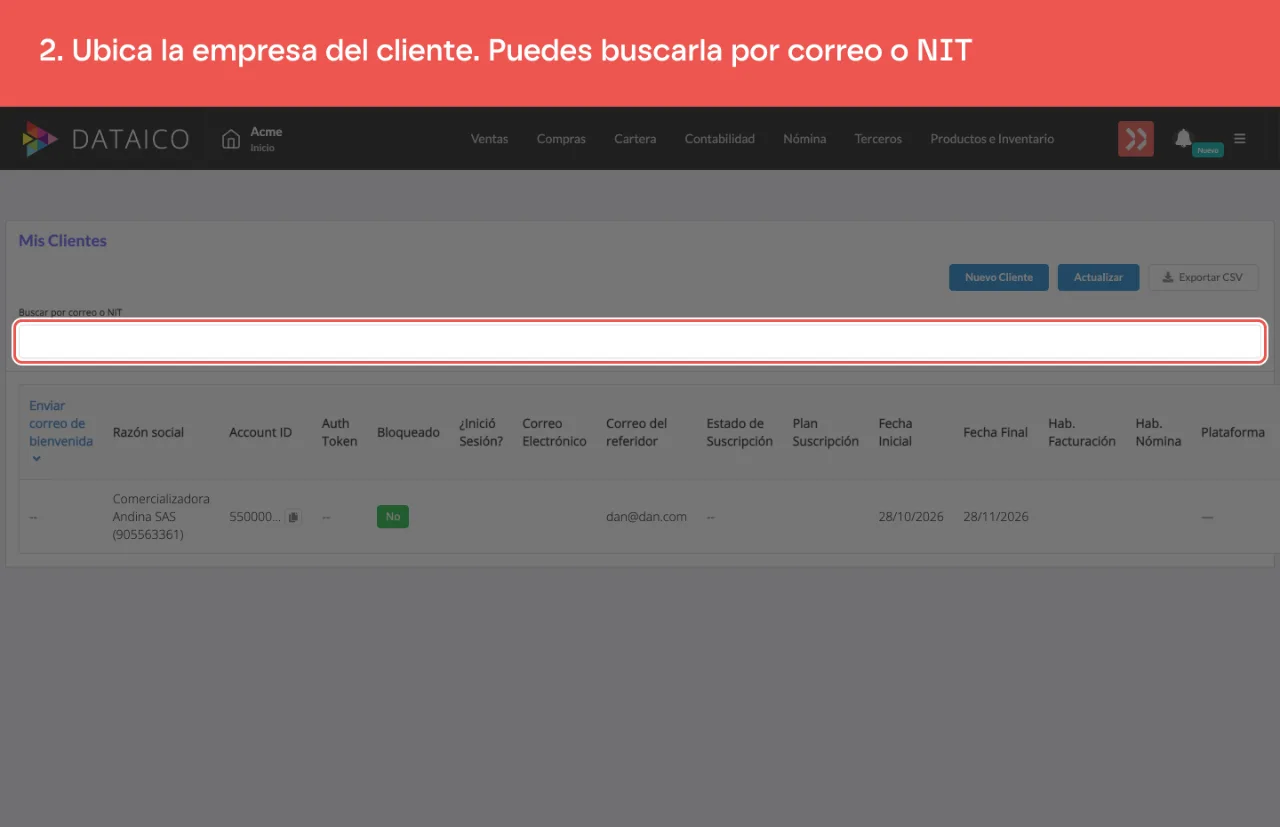Image resolution: width=1280 pixels, height=827 pixels.
Task: Open the red double-arrow shortcut icon
Action: (x=1136, y=139)
